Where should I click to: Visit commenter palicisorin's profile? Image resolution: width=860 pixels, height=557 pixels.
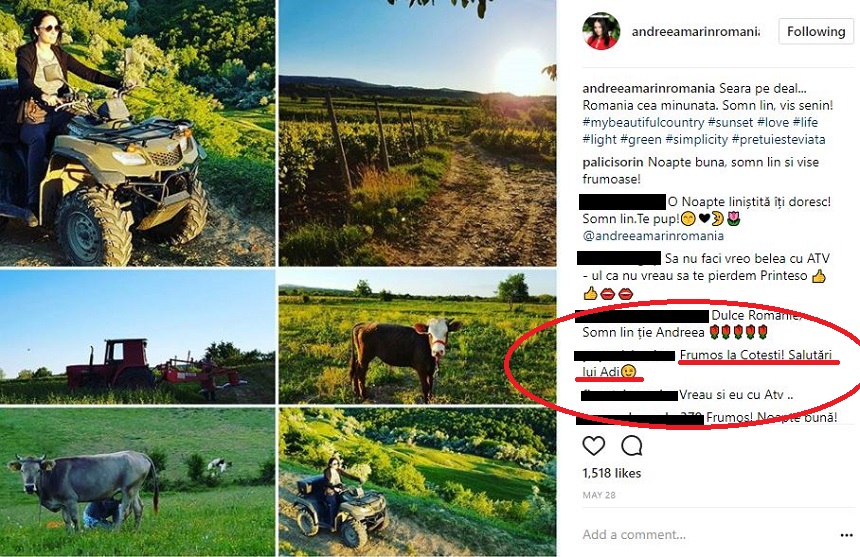(617, 161)
